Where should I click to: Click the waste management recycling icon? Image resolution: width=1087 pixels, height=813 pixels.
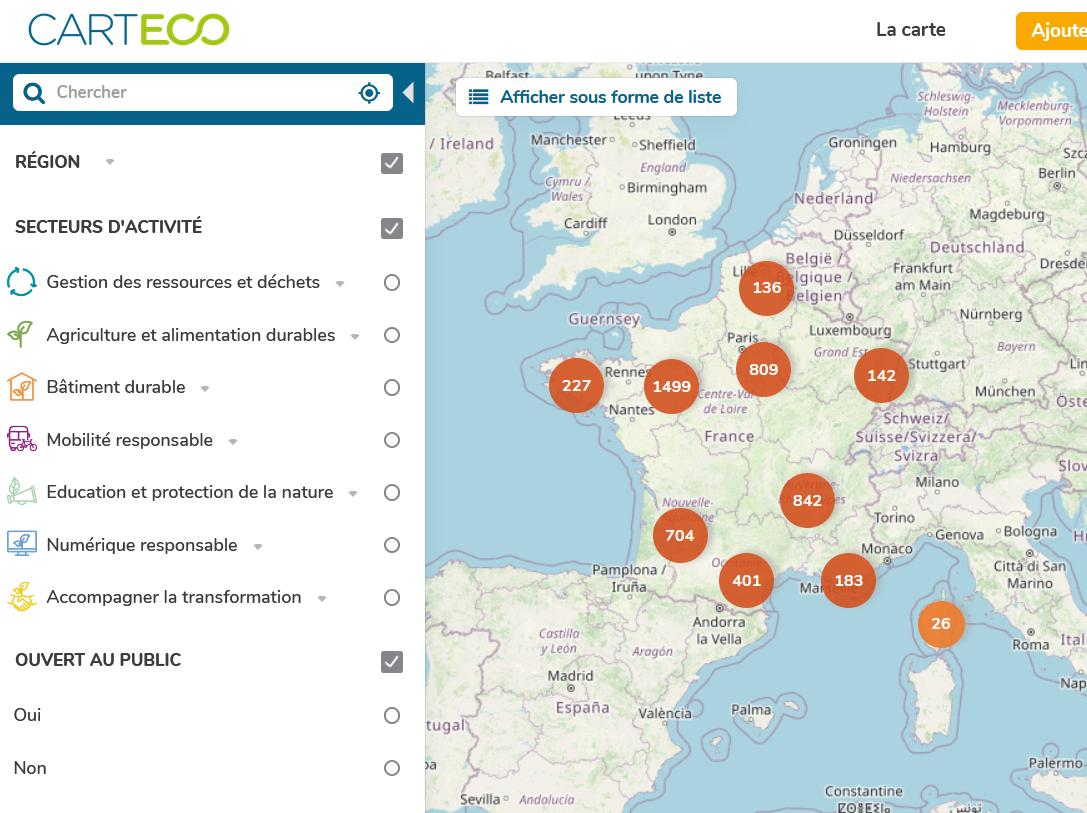tap(22, 282)
